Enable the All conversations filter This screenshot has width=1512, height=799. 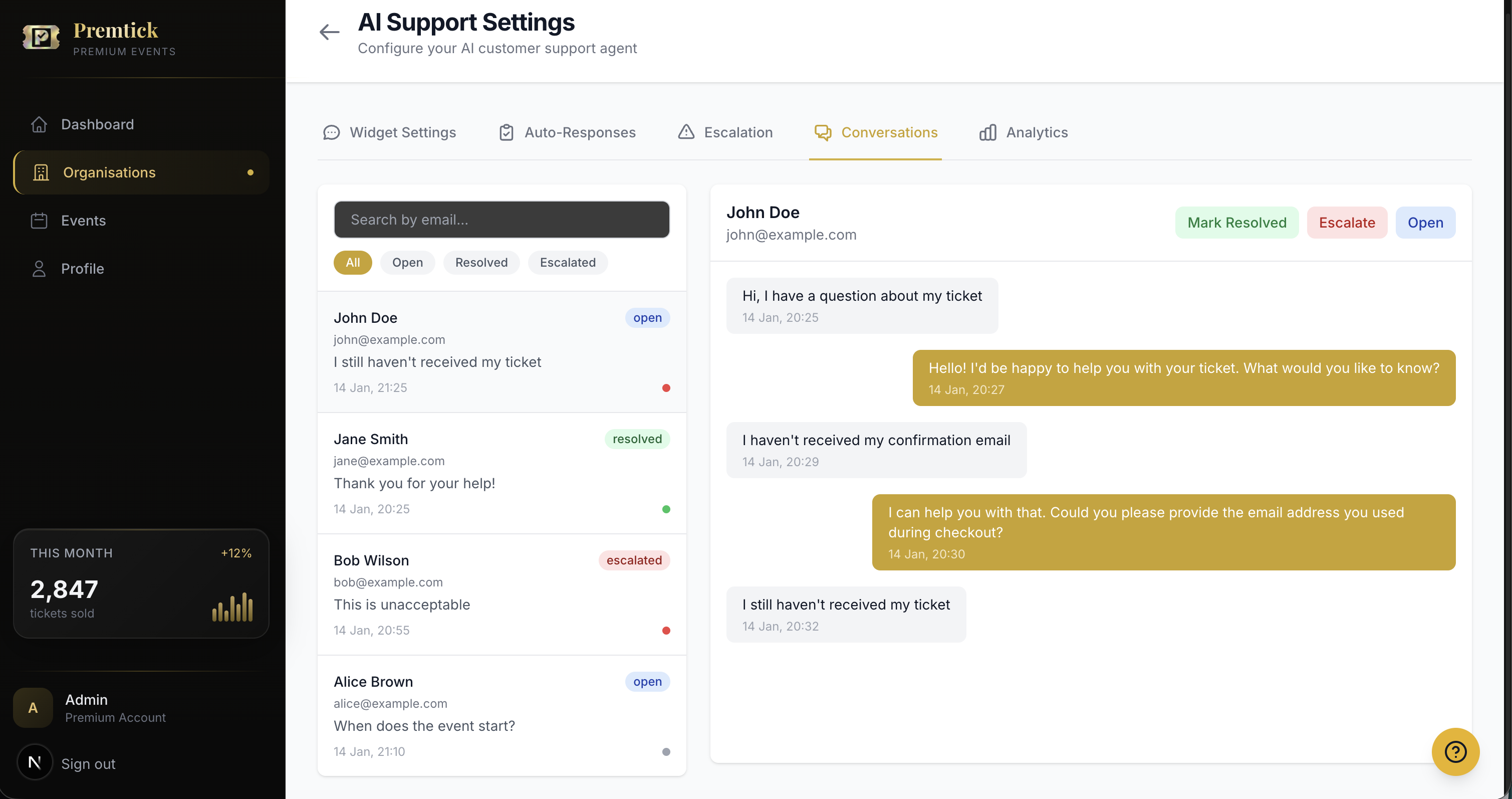[x=352, y=263]
